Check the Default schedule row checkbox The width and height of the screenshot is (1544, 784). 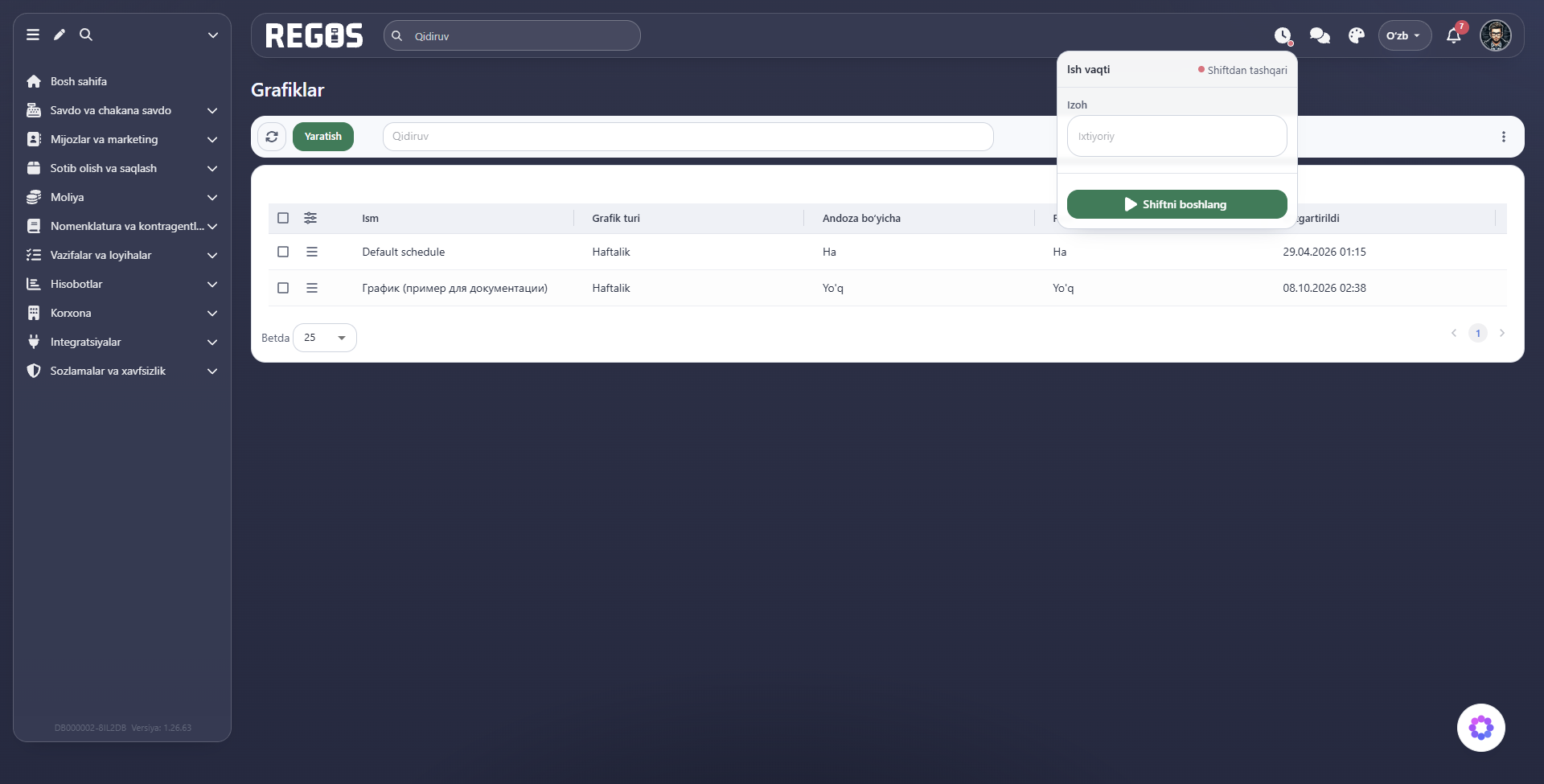[283, 252]
